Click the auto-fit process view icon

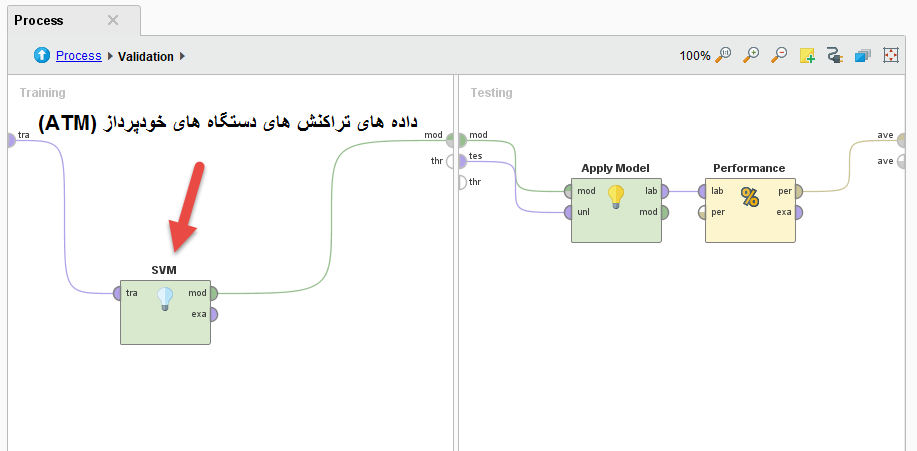pyautogui.click(x=891, y=56)
